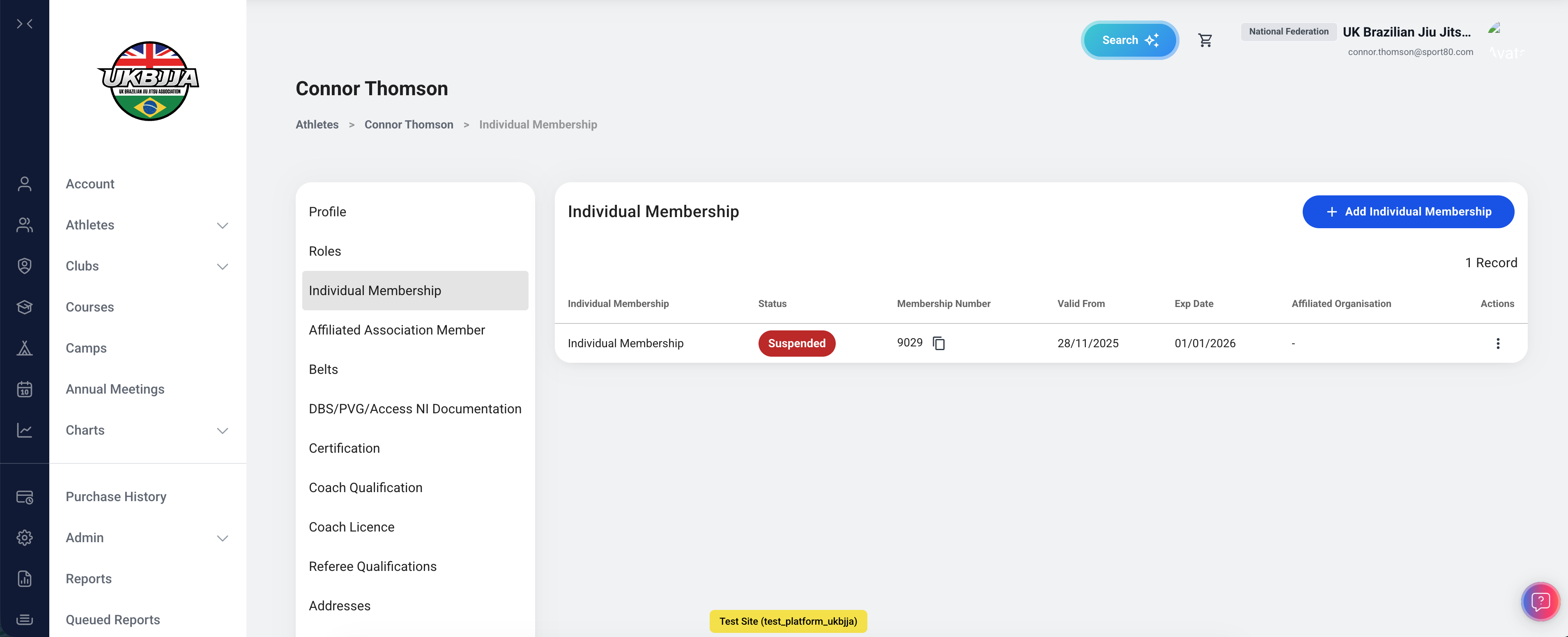Expand the Clubs menu chevron
The width and height of the screenshot is (1568, 637).
click(x=223, y=266)
